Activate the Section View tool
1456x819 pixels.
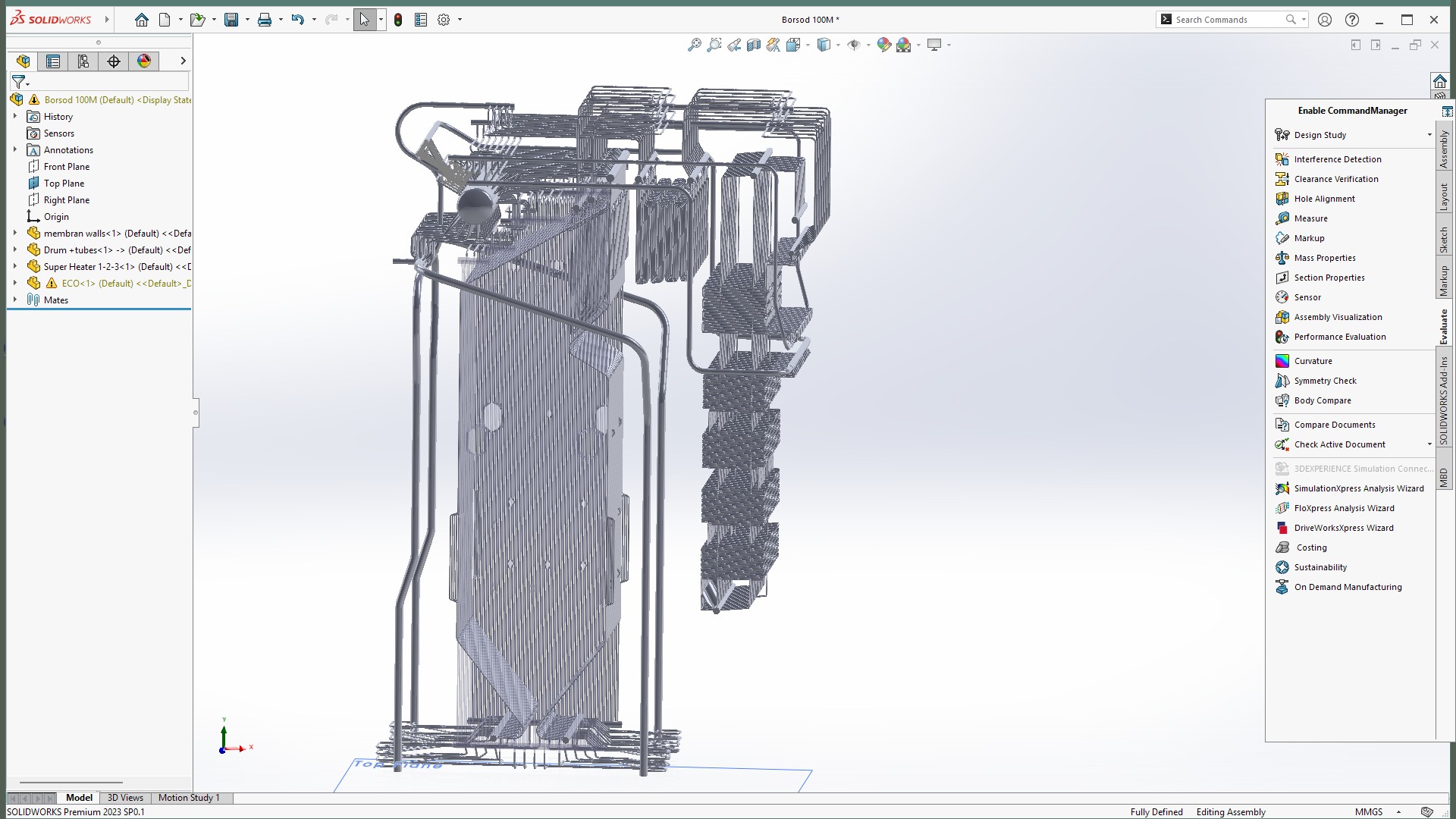[x=753, y=45]
